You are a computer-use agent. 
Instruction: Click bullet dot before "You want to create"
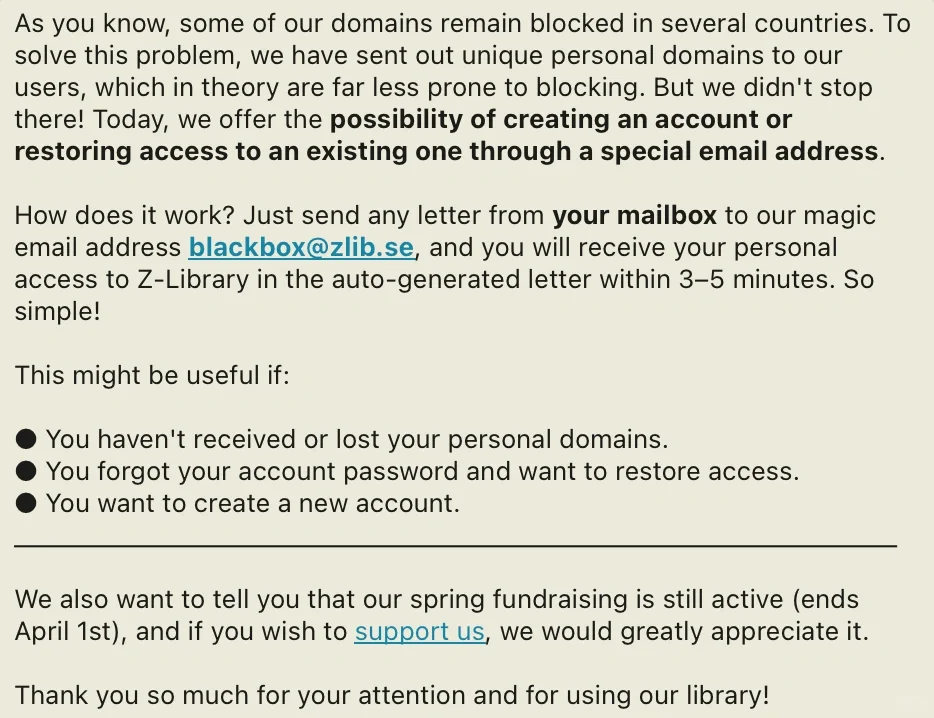tap(26, 503)
